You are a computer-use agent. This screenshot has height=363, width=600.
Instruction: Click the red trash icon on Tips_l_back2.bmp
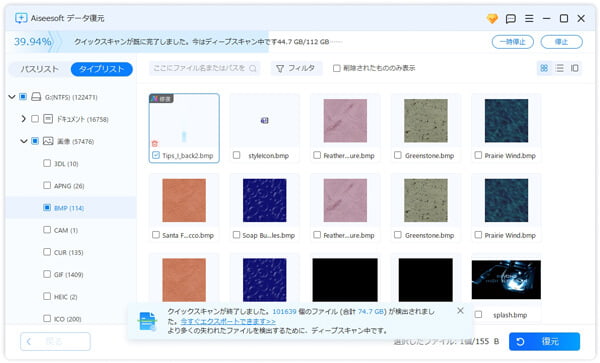point(155,143)
